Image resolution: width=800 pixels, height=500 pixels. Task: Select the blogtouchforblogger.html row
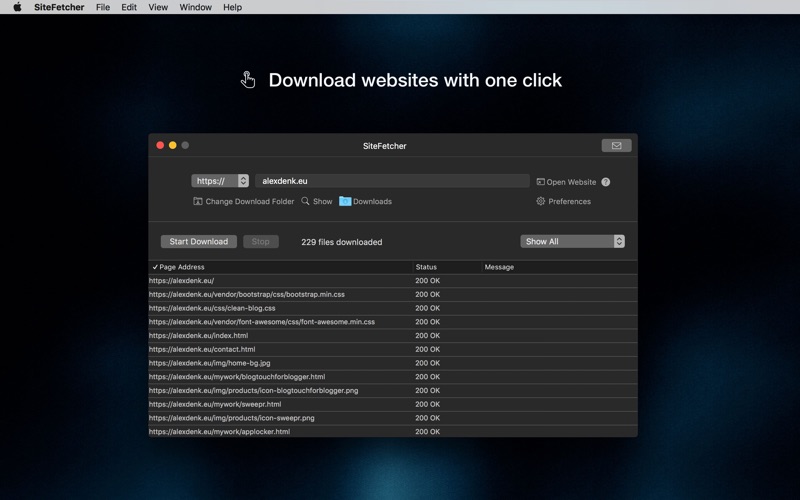click(x=393, y=377)
